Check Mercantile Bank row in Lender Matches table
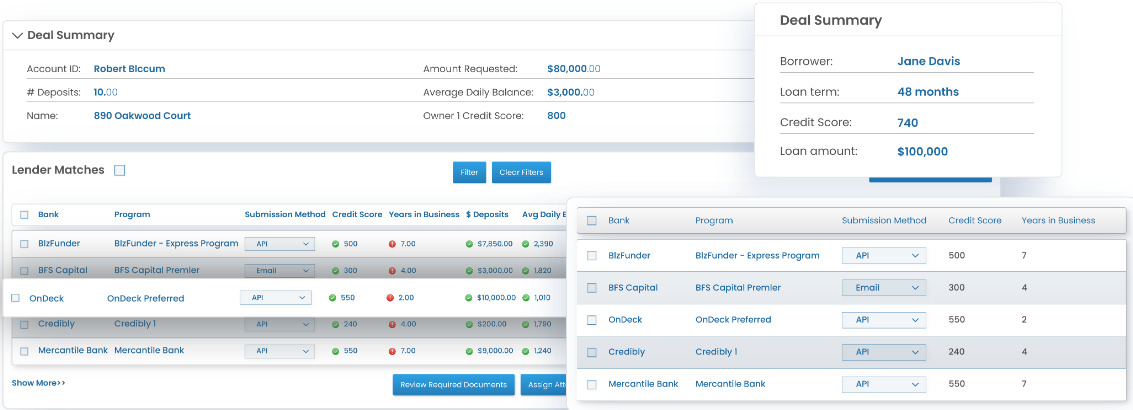Viewport: 1133px width, 410px height. point(24,351)
